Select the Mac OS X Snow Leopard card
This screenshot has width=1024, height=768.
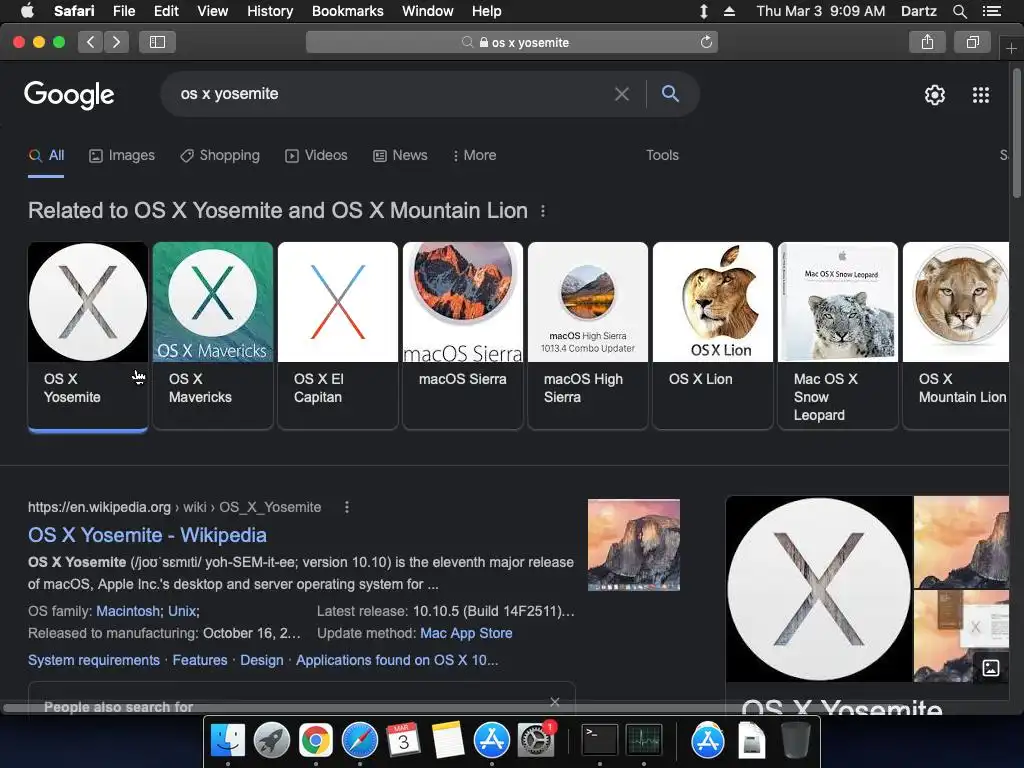(x=838, y=336)
